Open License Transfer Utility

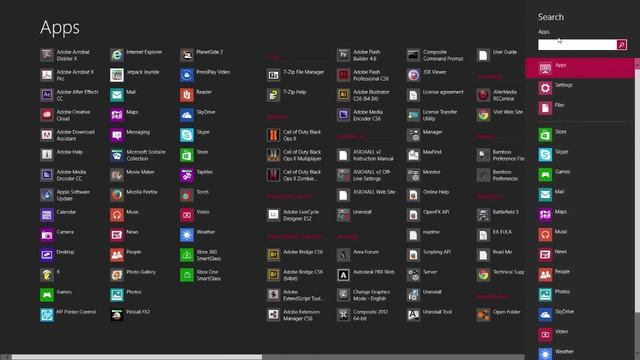point(433,115)
